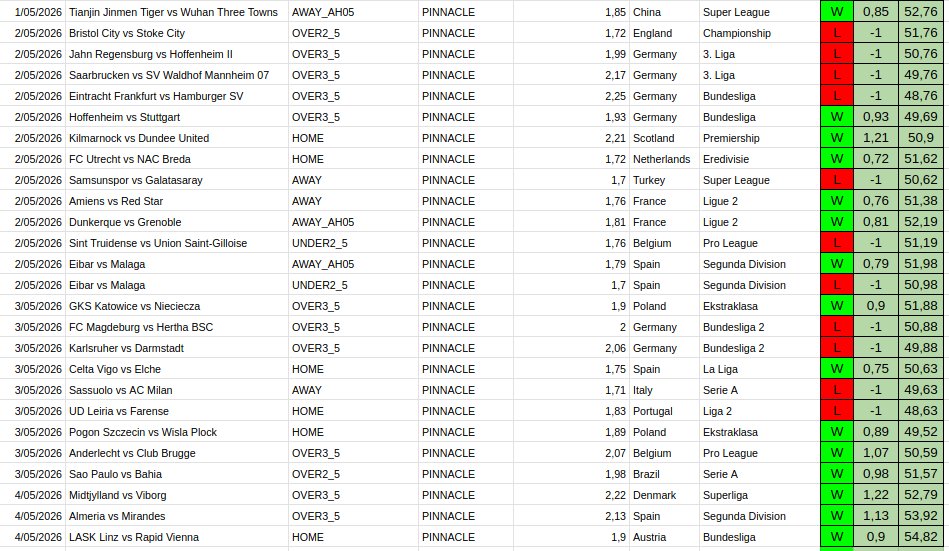
Task: Select UNDER2_5 cell in Eibar vs Malaga row
Action: [353, 285]
